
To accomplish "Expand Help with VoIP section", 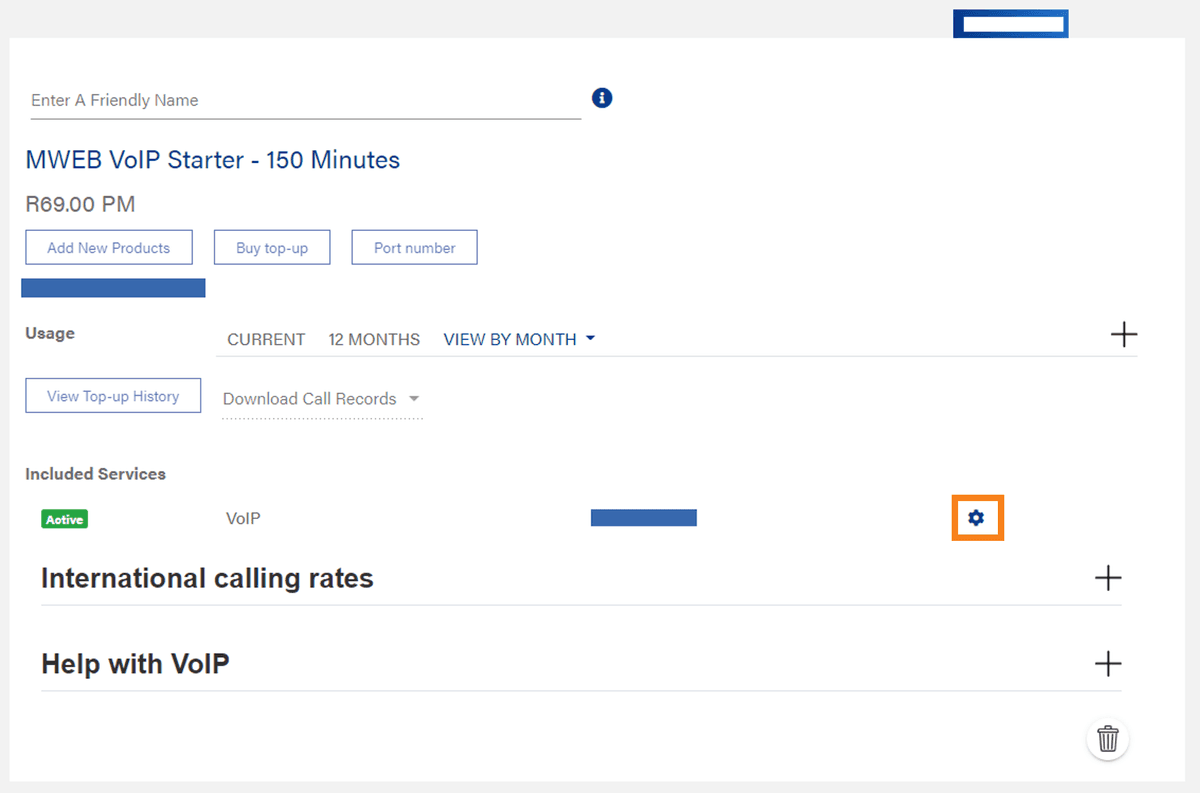I will point(1108,664).
